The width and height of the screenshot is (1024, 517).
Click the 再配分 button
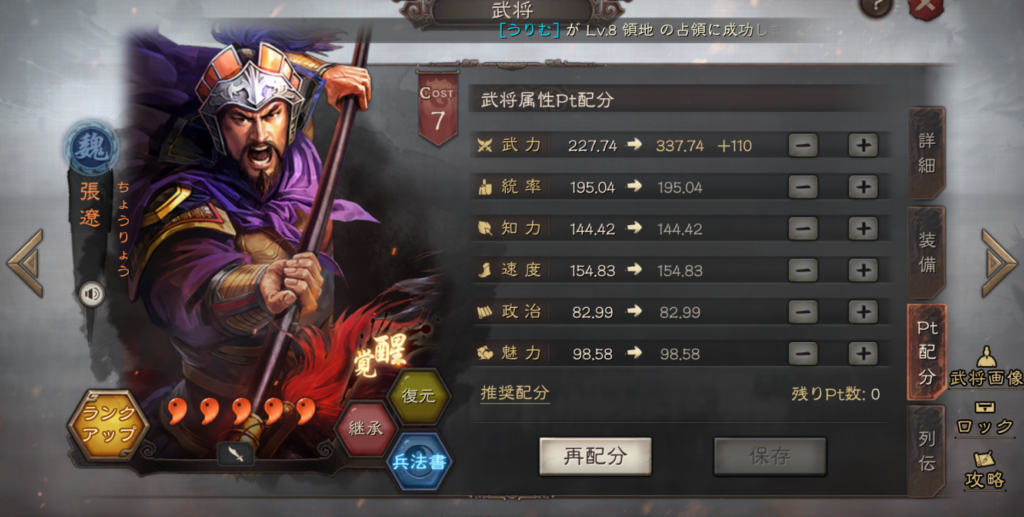click(595, 456)
